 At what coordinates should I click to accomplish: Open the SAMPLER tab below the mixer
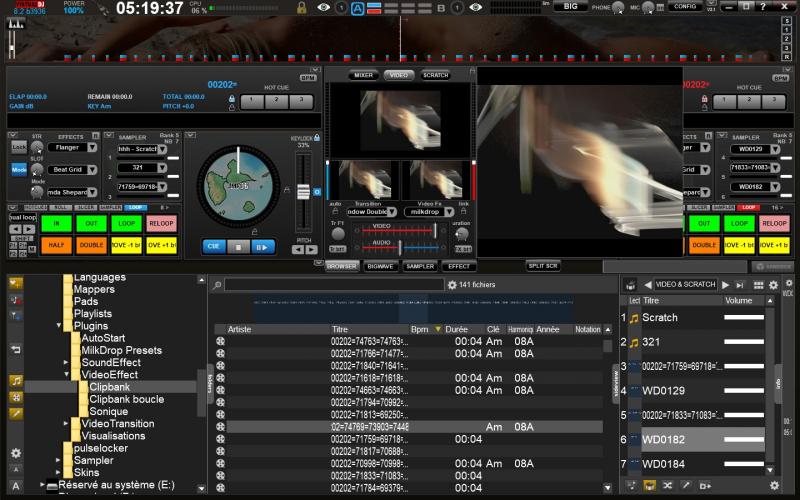420,266
